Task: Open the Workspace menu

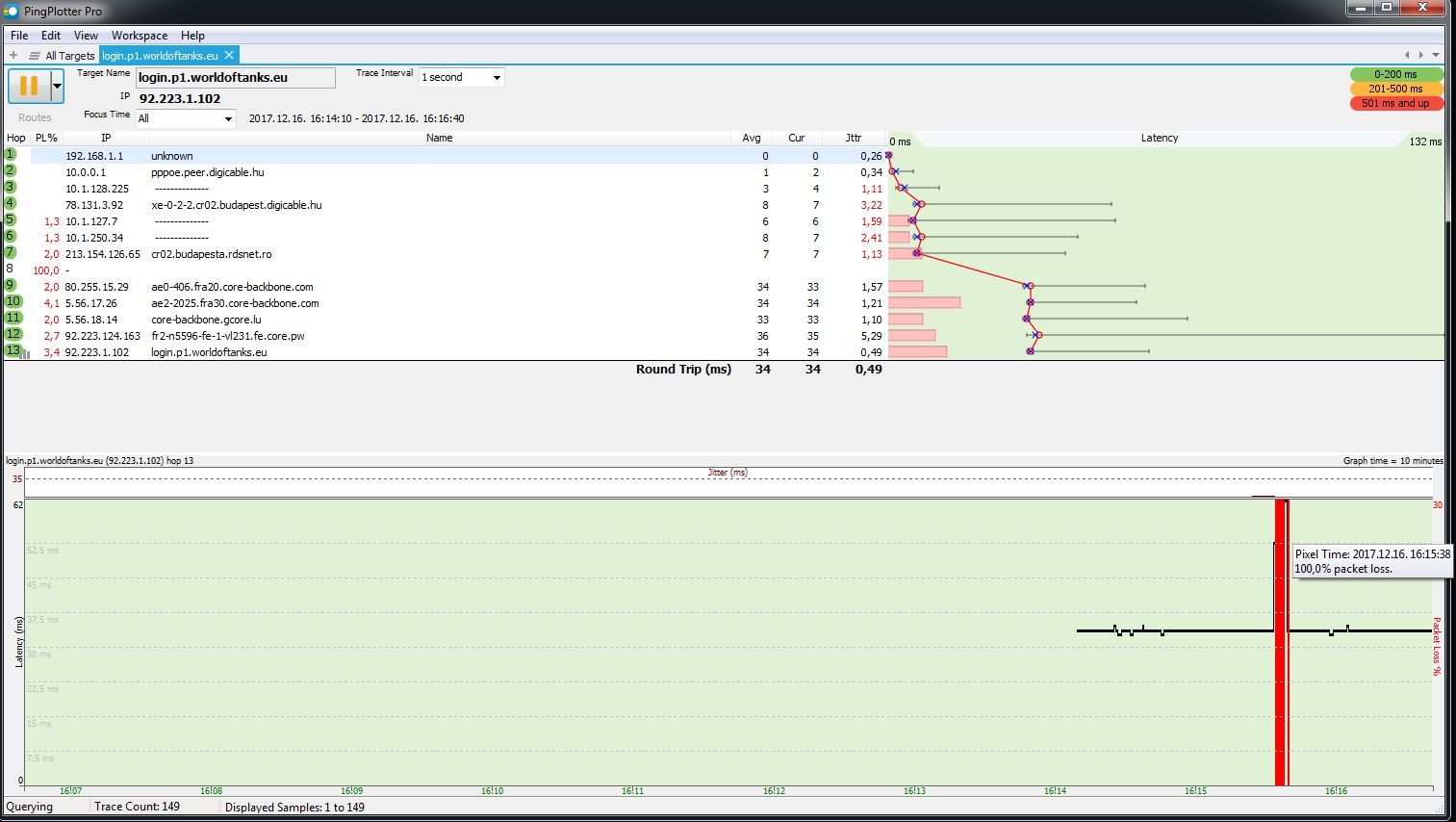Action: pos(140,35)
